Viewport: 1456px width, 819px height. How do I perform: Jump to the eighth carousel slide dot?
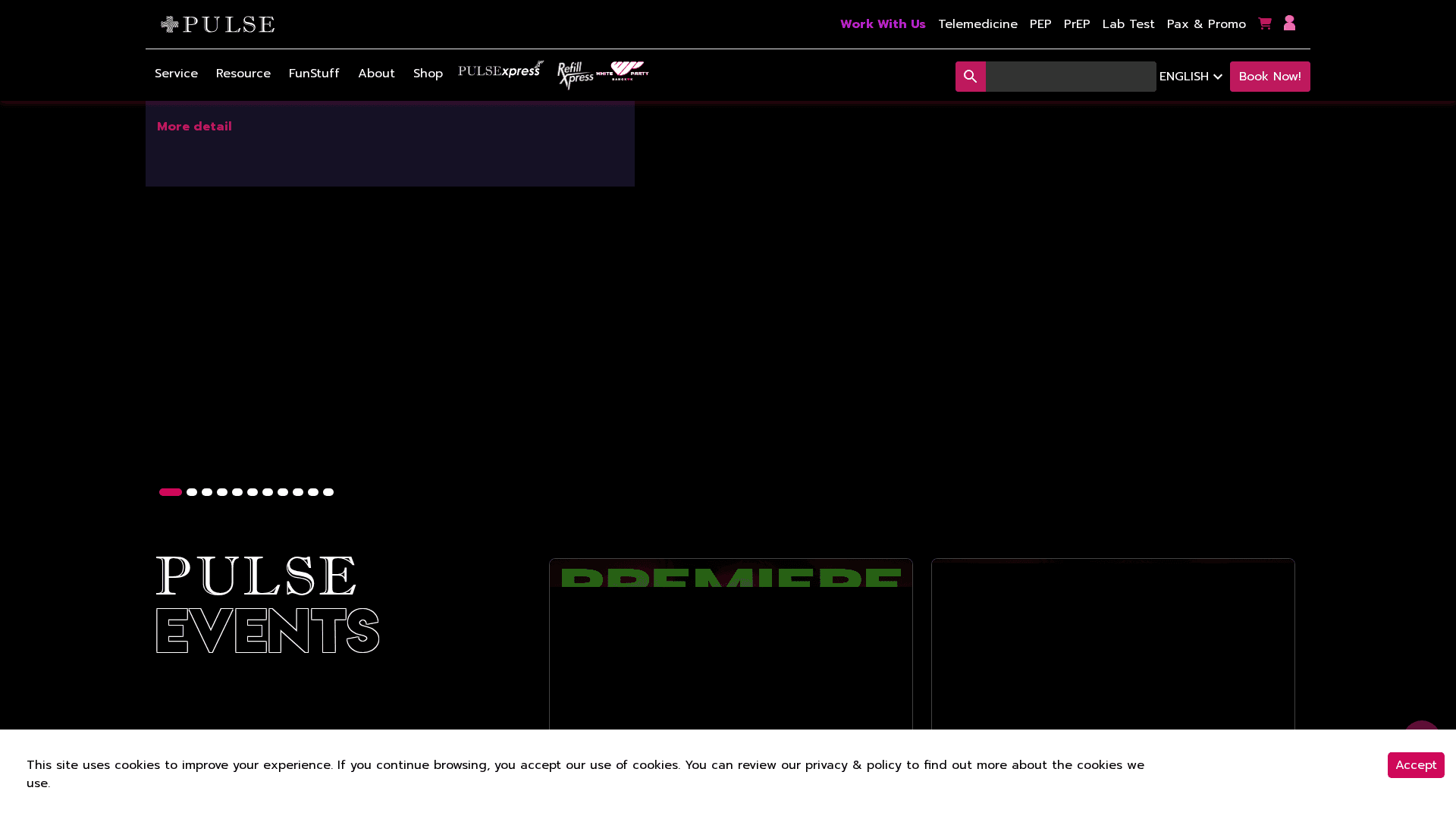(x=283, y=492)
